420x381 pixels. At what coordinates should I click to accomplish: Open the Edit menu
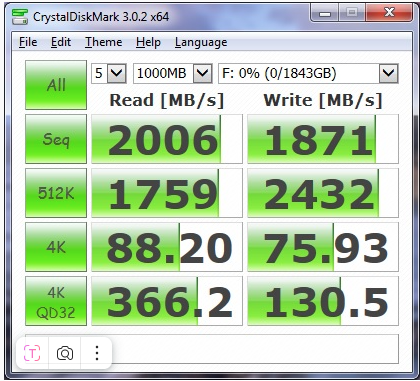[x=61, y=42]
